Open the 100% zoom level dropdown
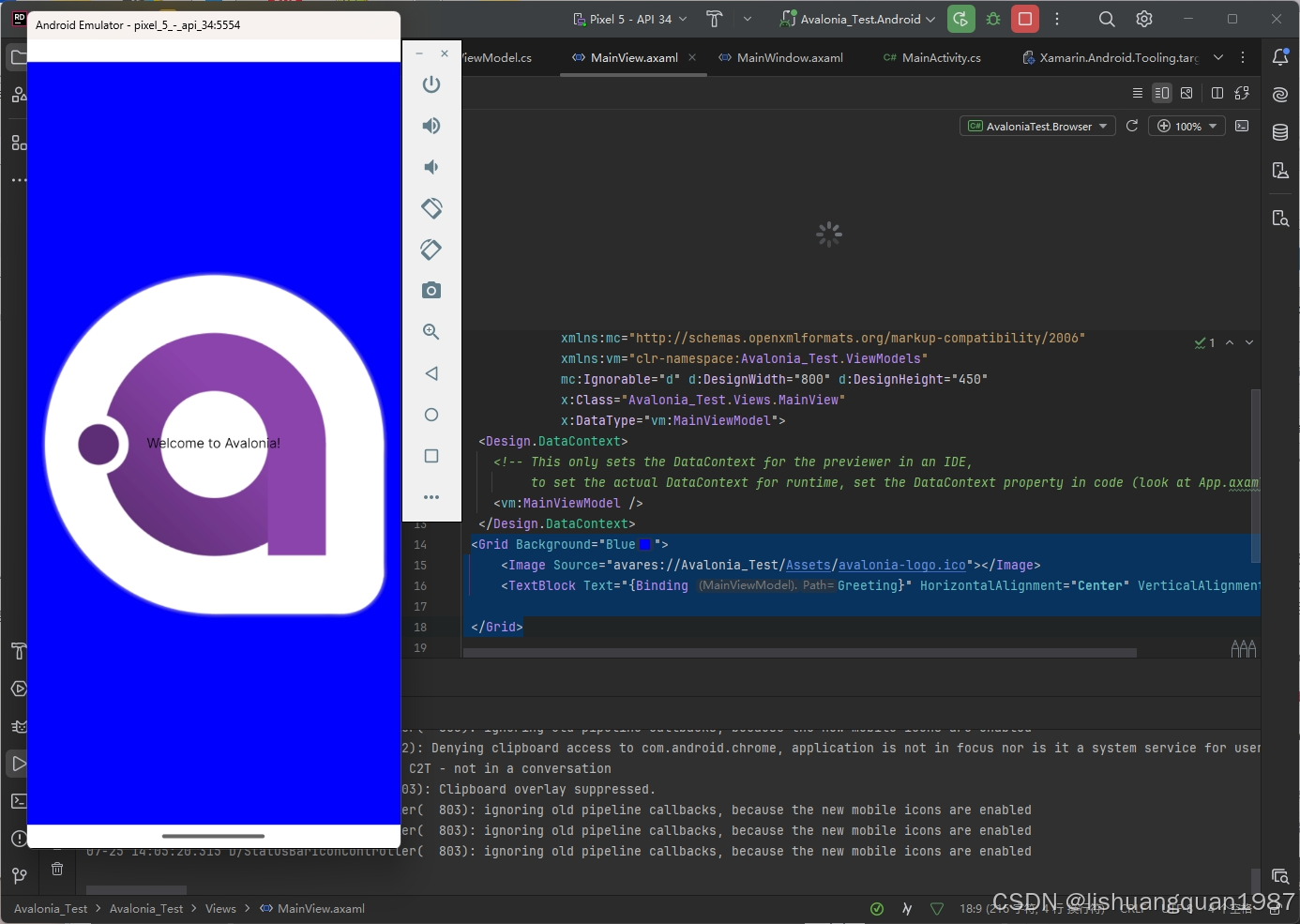Image resolution: width=1300 pixels, height=924 pixels. [x=1187, y=126]
